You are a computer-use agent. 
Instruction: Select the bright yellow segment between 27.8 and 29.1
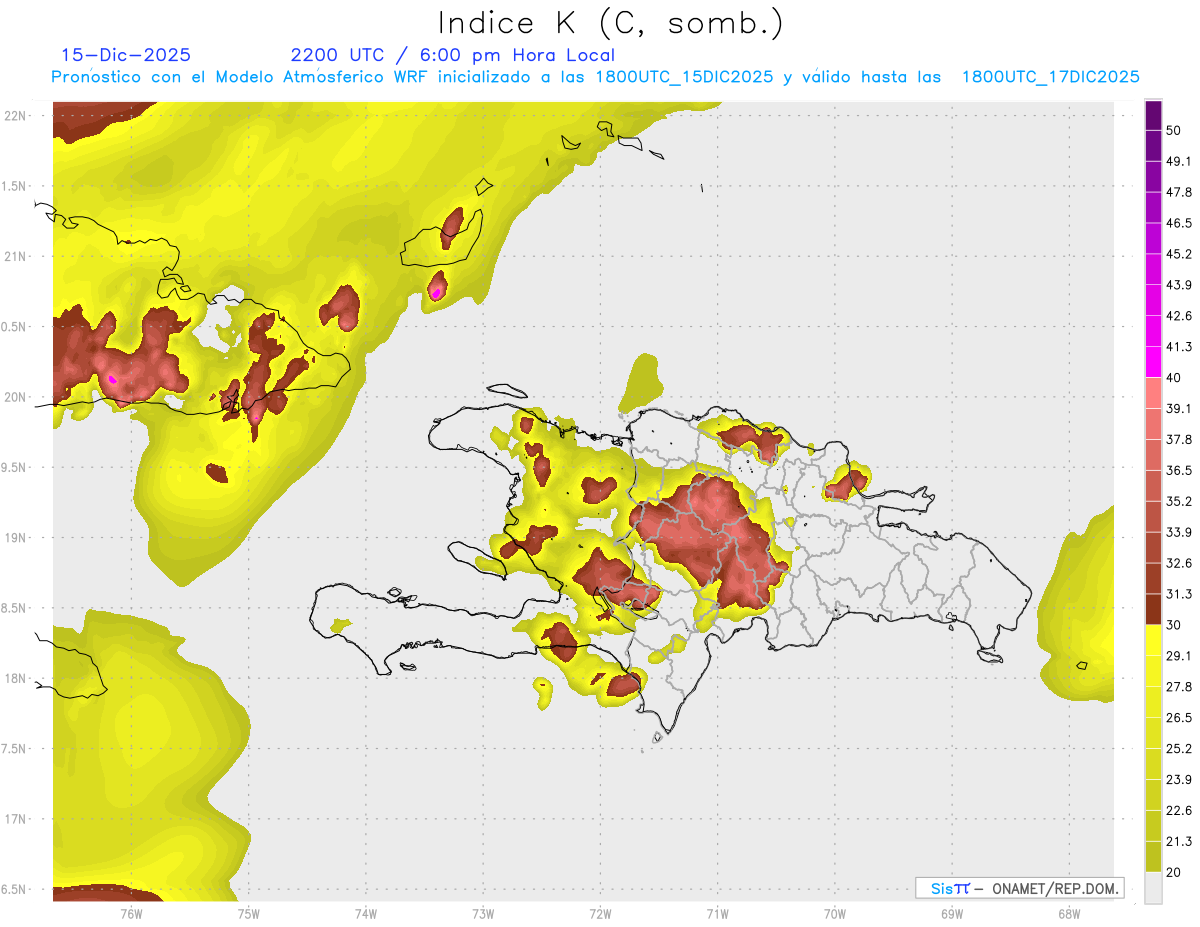point(1154,671)
